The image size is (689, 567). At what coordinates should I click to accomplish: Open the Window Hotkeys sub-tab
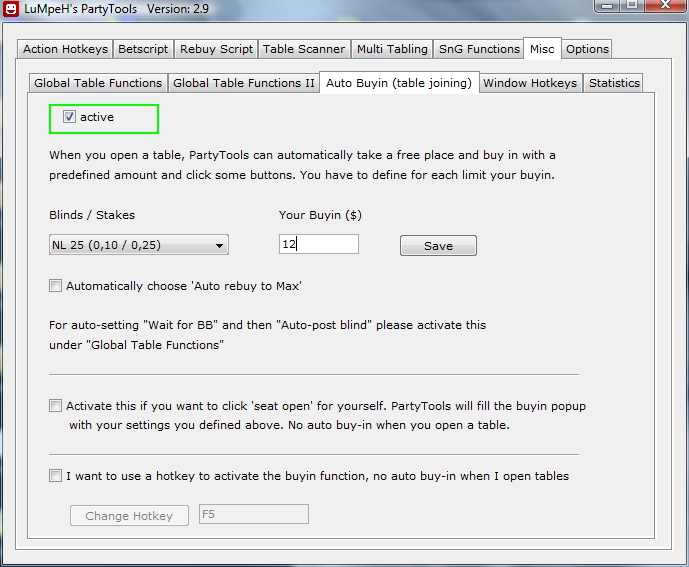pyautogui.click(x=530, y=83)
